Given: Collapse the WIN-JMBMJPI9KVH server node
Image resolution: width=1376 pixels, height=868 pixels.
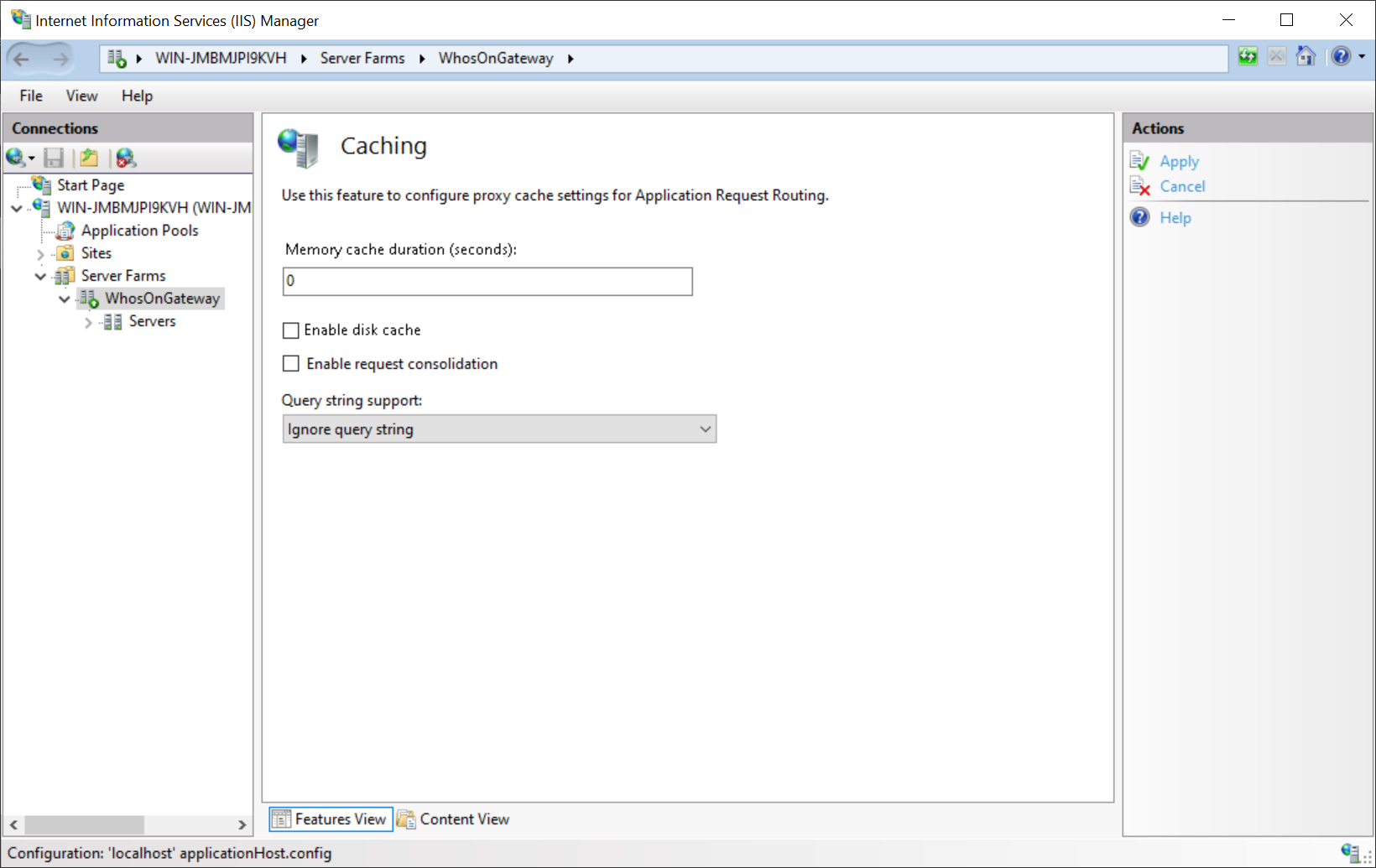Looking at the screenshot, I should 17,208.
